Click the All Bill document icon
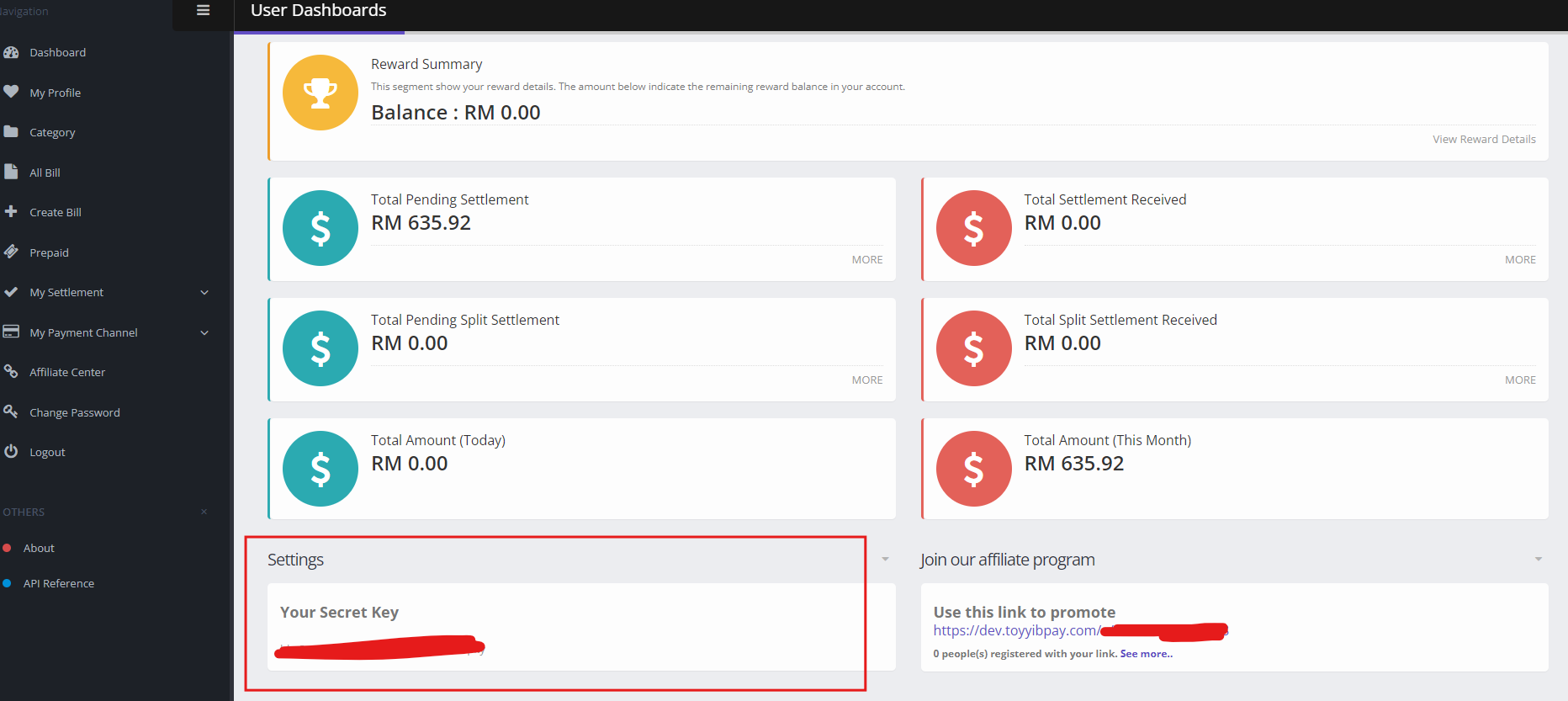Screen dimensions: 1568x701 pyautogui.click(x=11, y=172)
